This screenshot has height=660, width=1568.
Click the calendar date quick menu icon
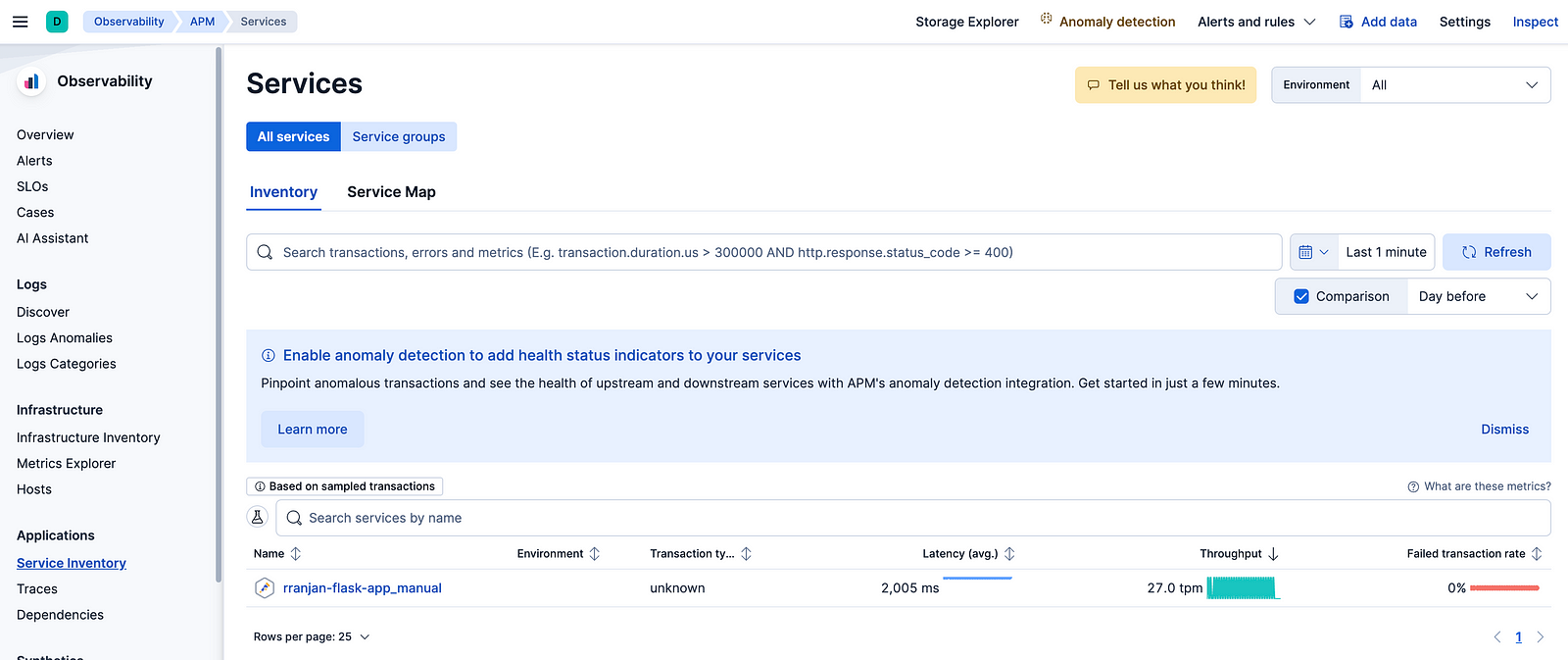[1313, 252]
